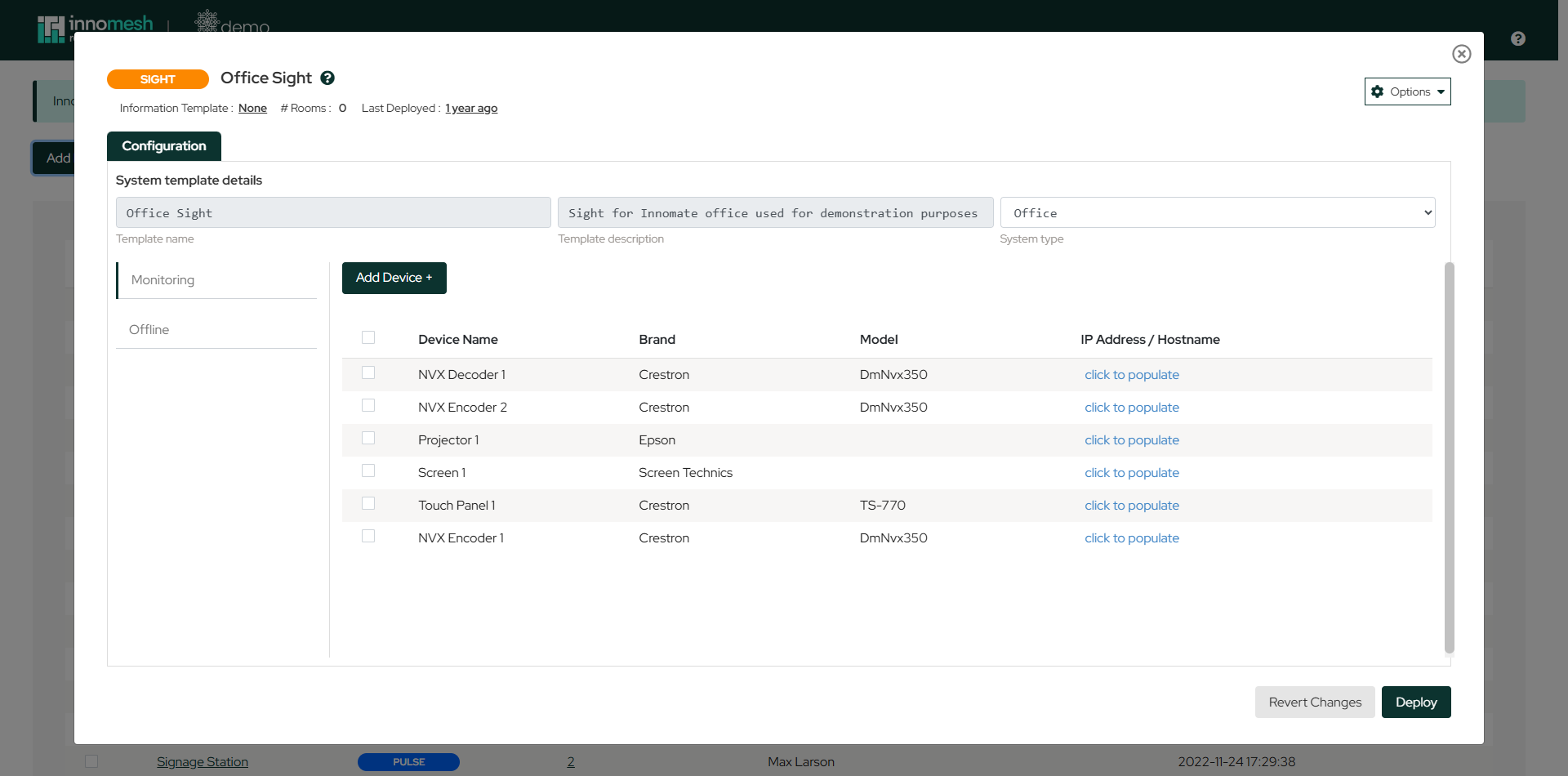Click the Template description input field
Image resolution: width=1568 pixels, height=776 pixels.
[776, 212]
